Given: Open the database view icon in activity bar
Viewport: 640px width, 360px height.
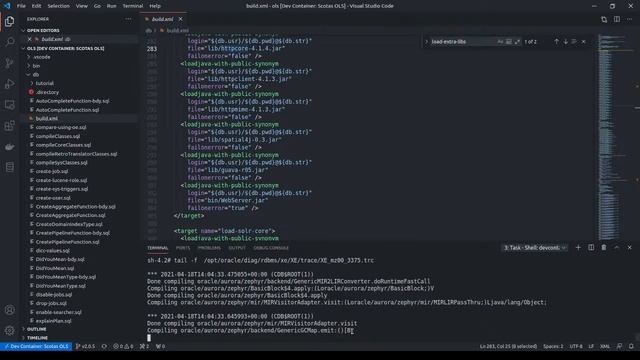Looking at the screenshot, I should click(9, 167).
